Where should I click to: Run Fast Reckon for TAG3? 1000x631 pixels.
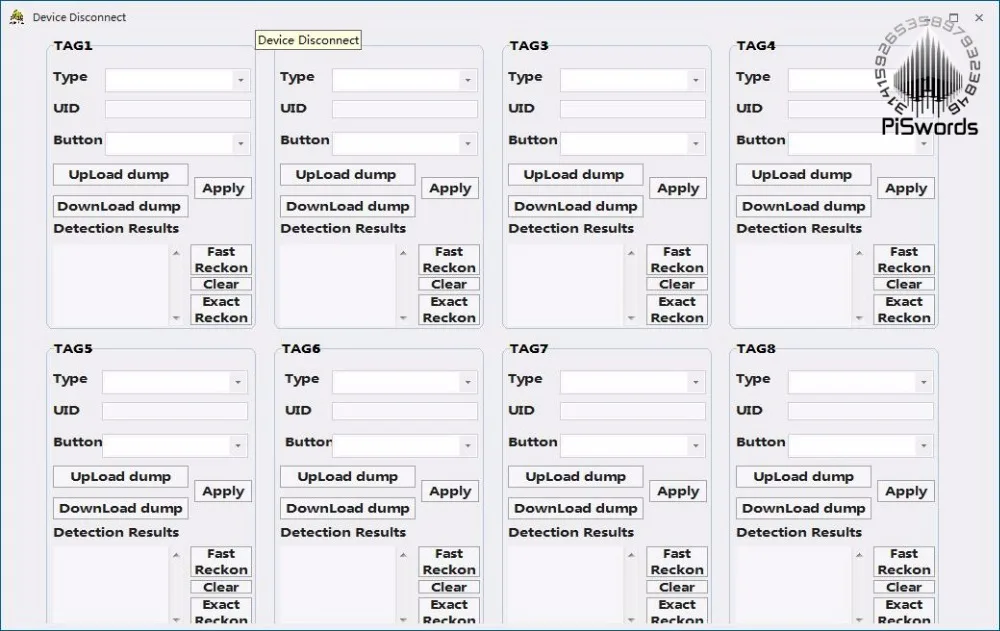[x=677, y=260]
